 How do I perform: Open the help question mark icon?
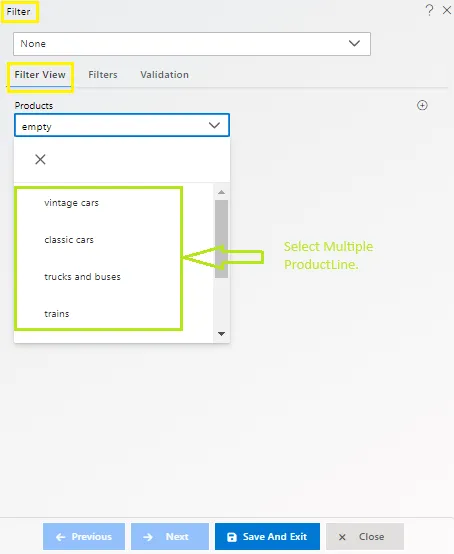pos(429,10)
